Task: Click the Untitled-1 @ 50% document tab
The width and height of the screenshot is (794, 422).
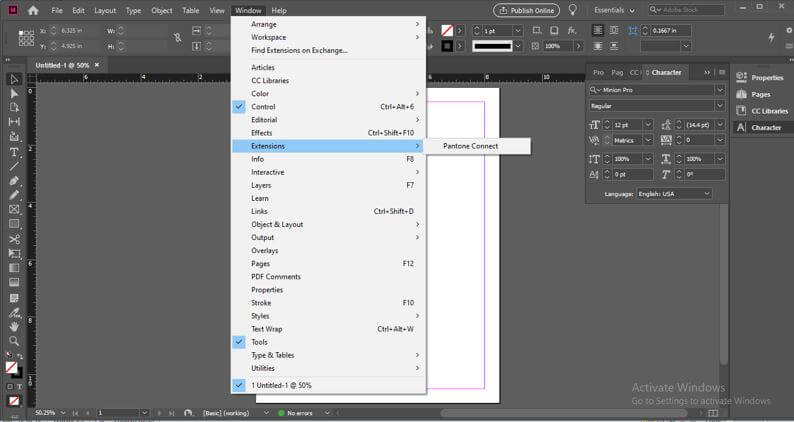Action: [x=62, y=65]
